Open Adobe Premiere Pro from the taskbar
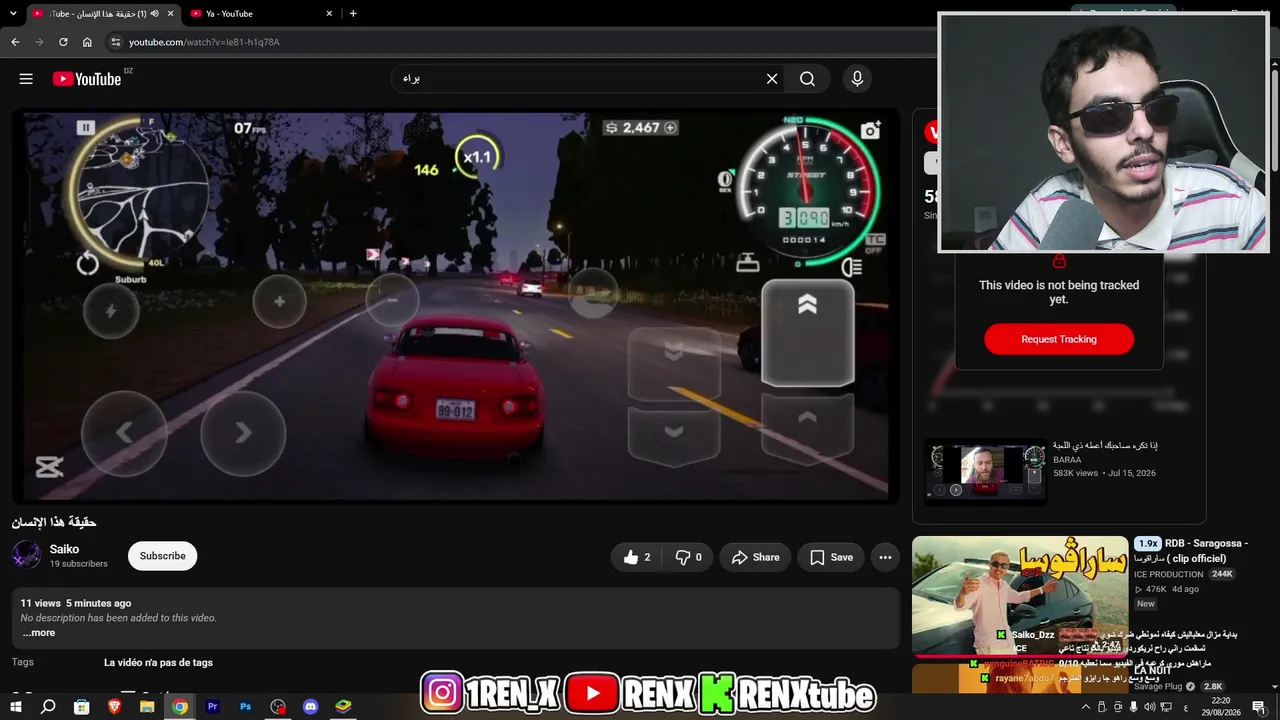Image resolution: width=1280 pixels, height=720 pixels. [x=212, y=707]
